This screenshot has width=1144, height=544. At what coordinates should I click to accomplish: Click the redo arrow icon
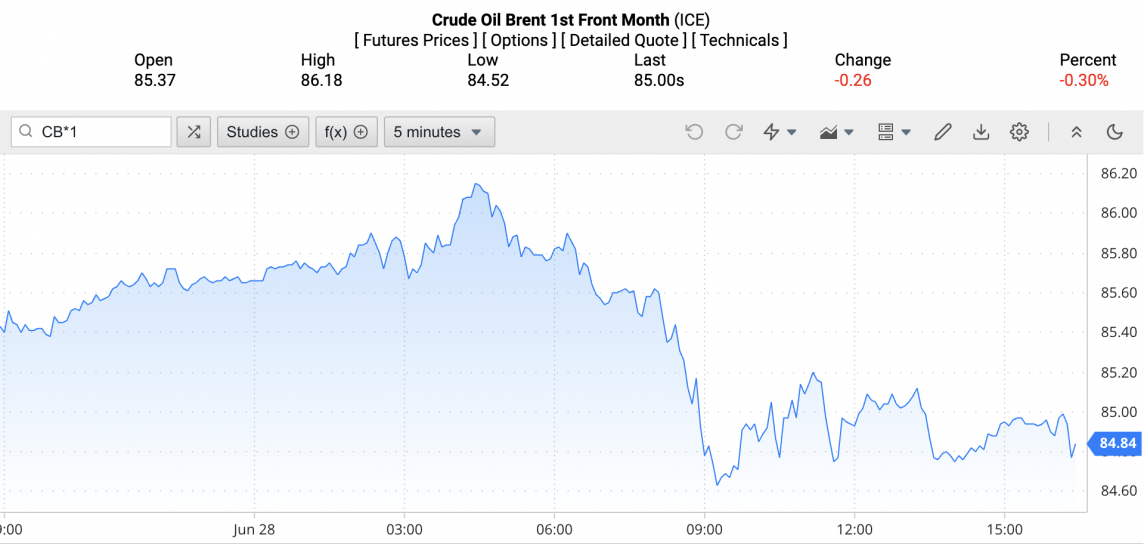tap(733, 132)
